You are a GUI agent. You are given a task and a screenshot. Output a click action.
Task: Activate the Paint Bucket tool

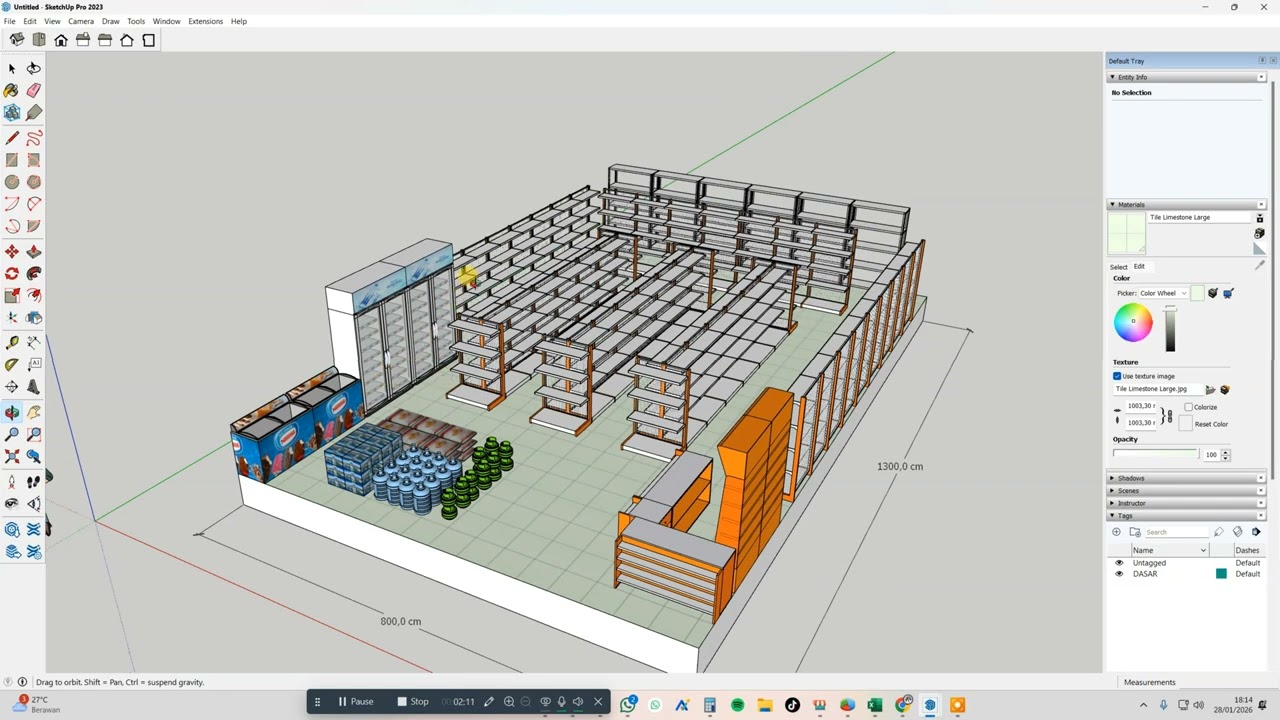pyautogui.click(x=12, y=90)
